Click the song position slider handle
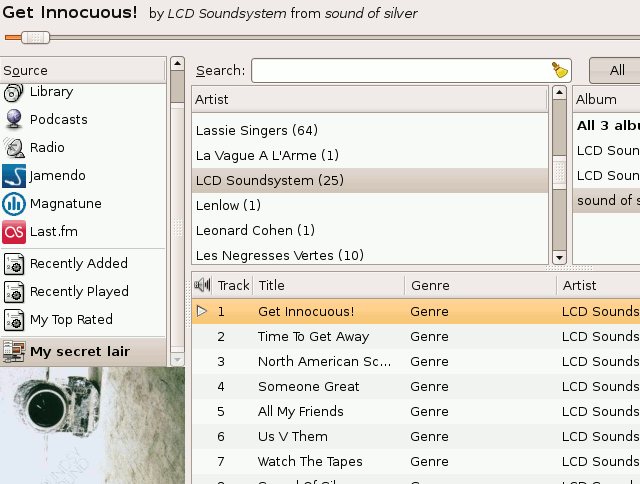Viewport: 640px width, 484px height. [36, 38]
